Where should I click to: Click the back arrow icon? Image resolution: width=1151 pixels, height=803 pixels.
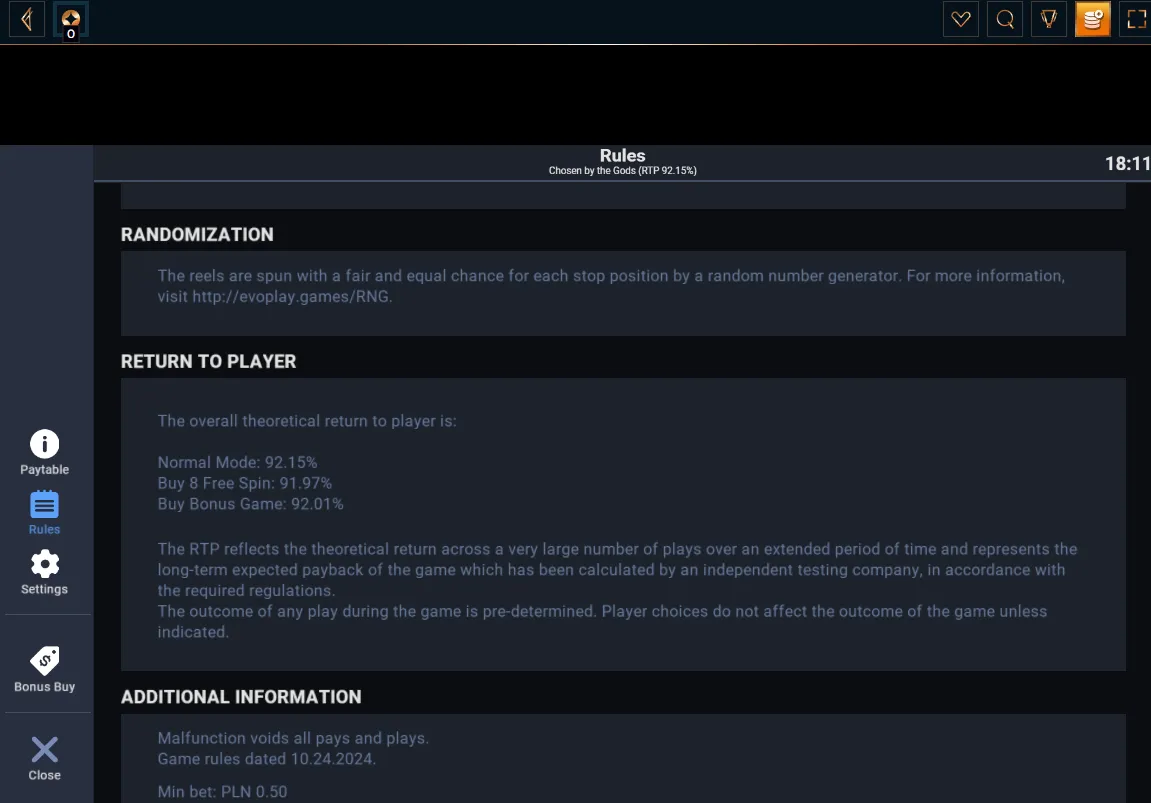(x=27, y=19)
